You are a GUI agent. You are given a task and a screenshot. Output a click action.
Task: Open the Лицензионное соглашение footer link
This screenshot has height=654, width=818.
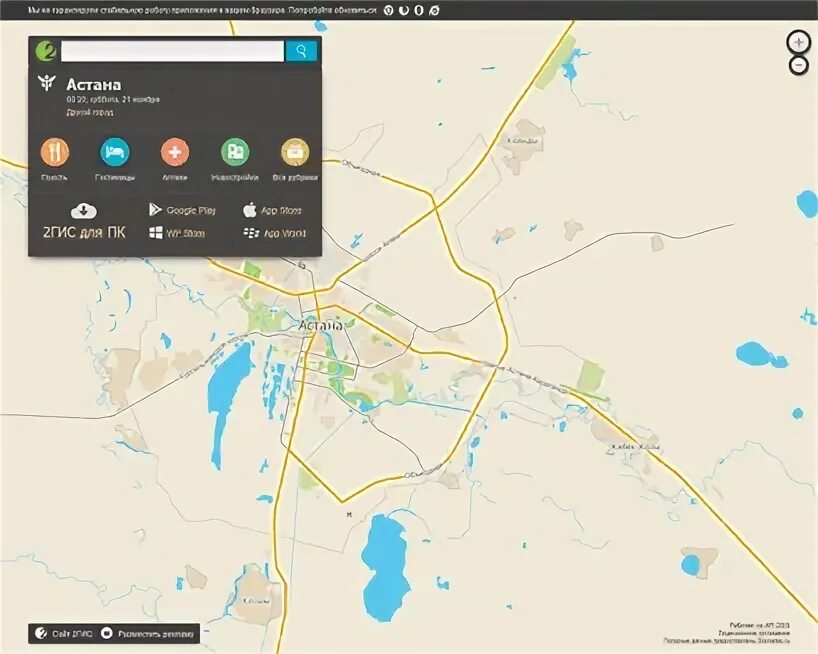pos(754,633)
